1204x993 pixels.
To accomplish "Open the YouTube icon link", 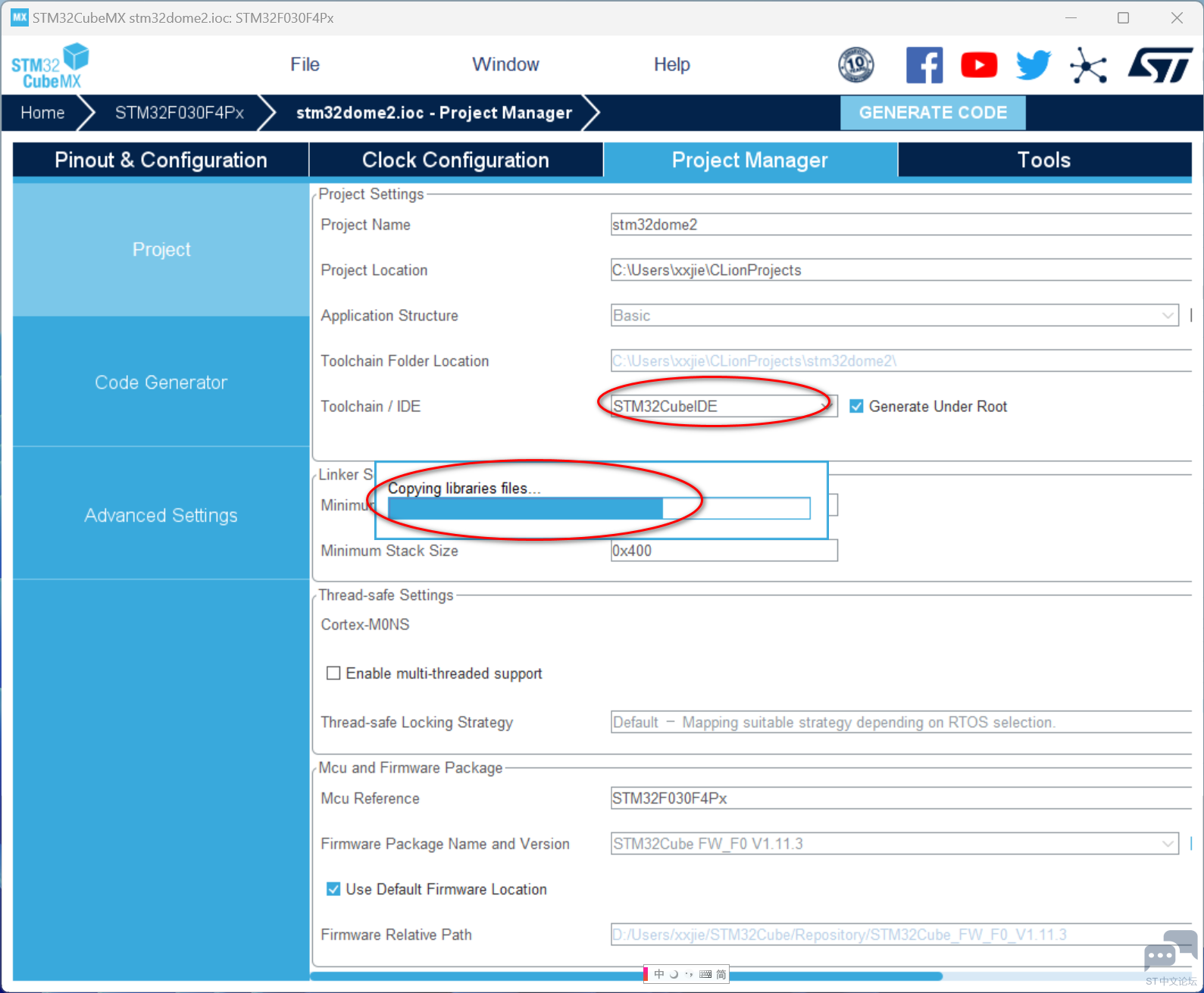I will coord(979,65).
